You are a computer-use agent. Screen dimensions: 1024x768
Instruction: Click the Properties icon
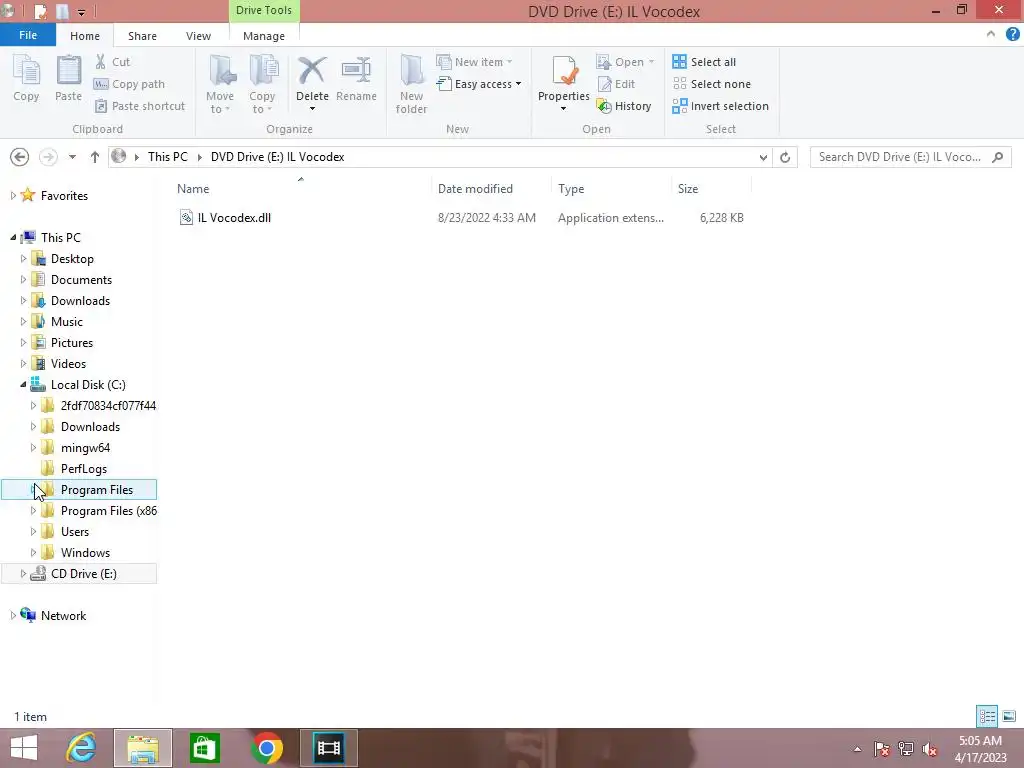pos(564,71)
